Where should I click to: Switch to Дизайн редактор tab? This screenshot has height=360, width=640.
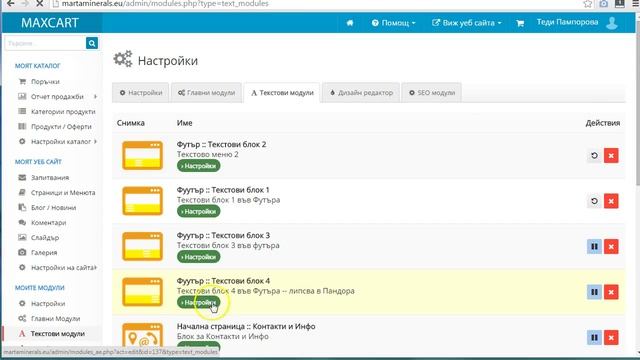point(361,93)
